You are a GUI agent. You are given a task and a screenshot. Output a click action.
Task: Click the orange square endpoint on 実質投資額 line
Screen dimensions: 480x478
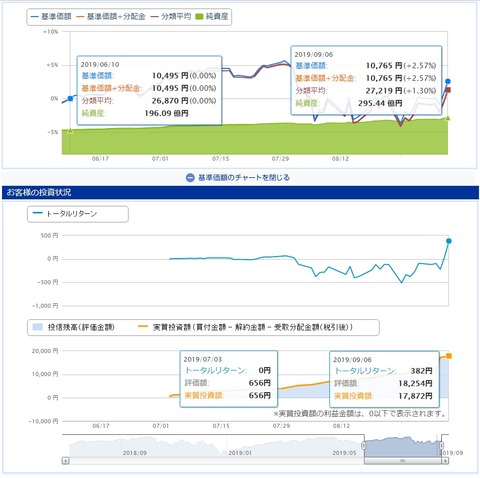click(449, 356)
